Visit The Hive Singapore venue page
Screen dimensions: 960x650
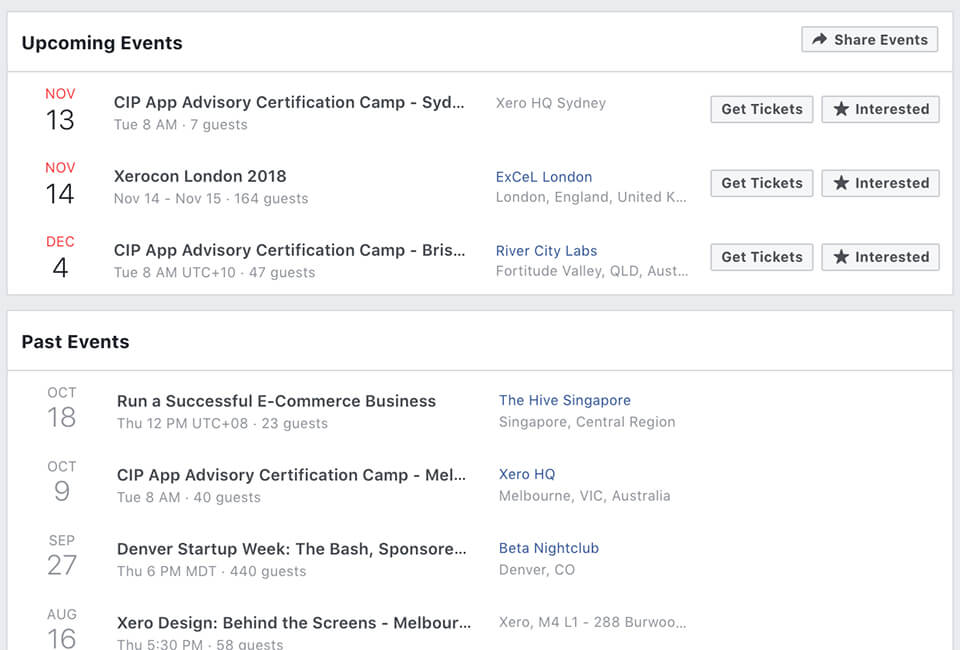(564, 400)
